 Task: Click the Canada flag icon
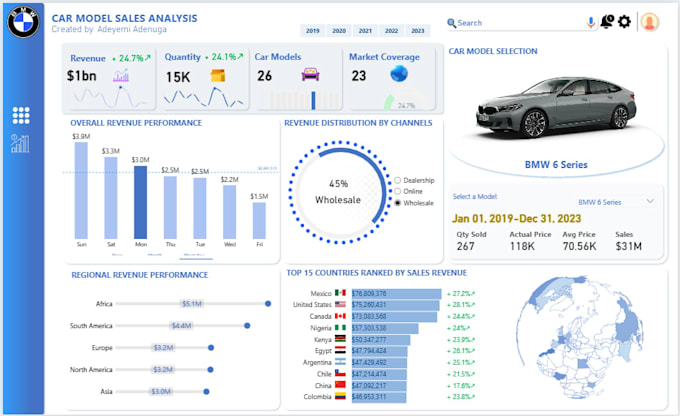(x=340, y=316)
